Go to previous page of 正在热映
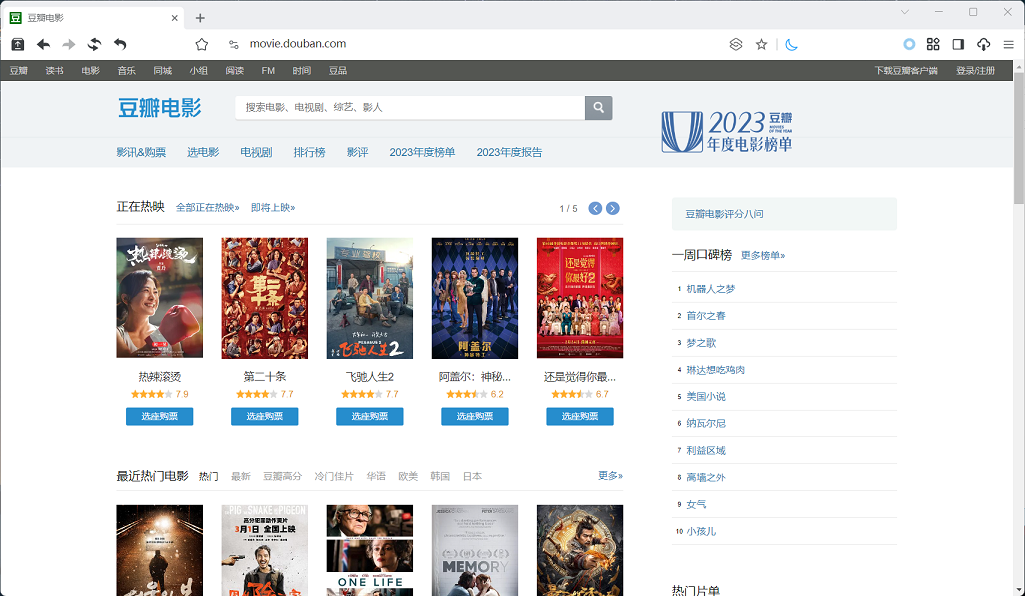Screen dimensions: 1025x596 tap(595, 208)
